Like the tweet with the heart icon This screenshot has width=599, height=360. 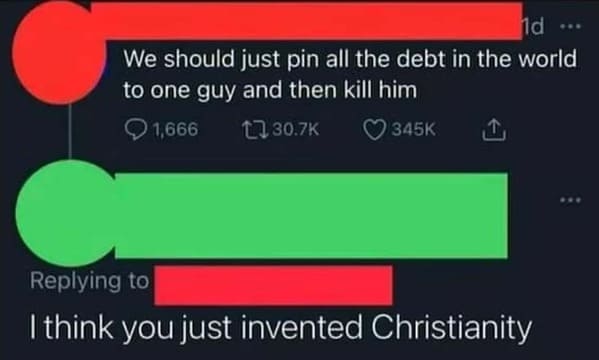[375, 130]
